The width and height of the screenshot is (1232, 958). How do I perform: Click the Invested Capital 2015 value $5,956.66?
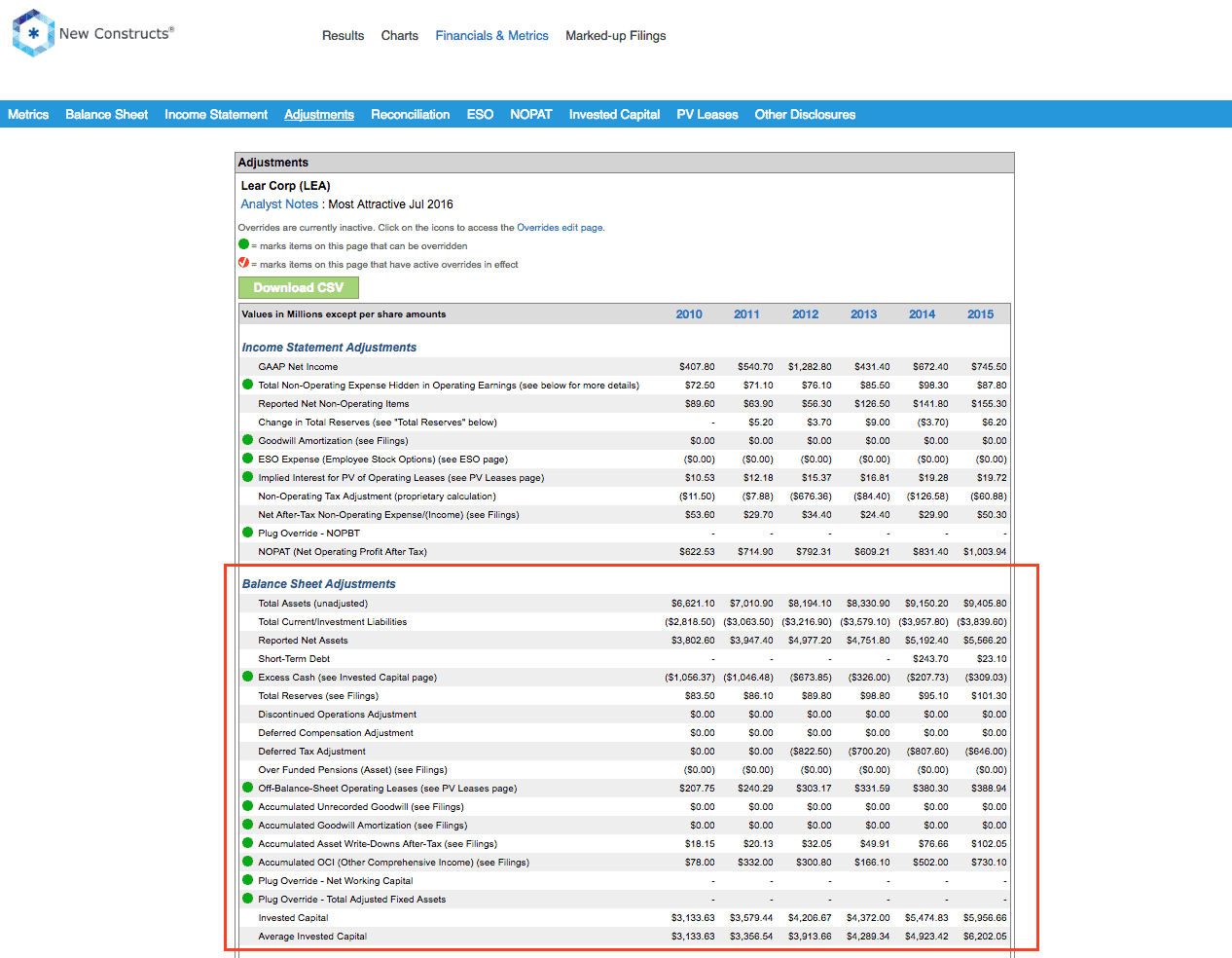(x=985, y=918)
